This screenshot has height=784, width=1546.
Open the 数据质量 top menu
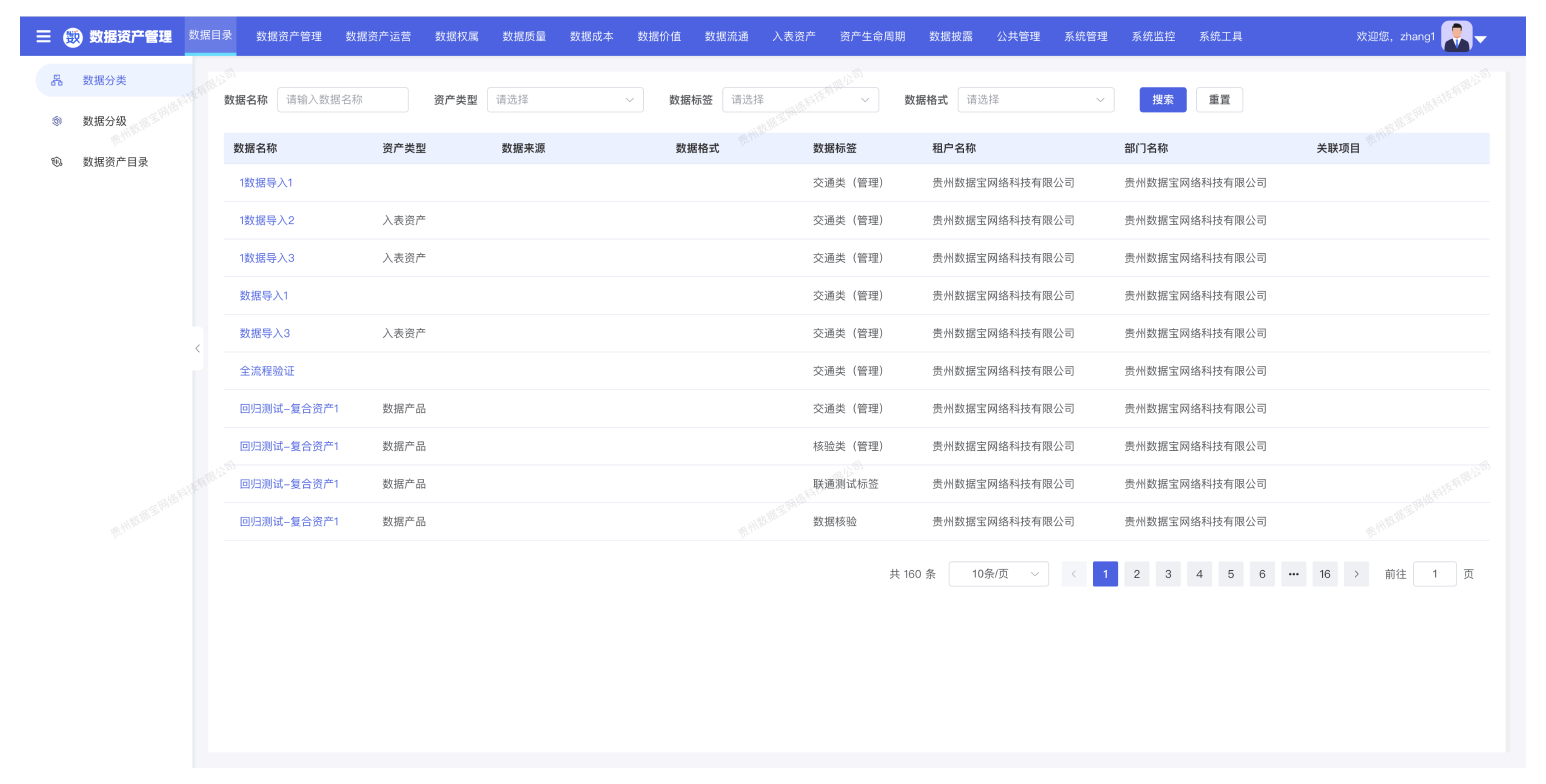[524, 37]
